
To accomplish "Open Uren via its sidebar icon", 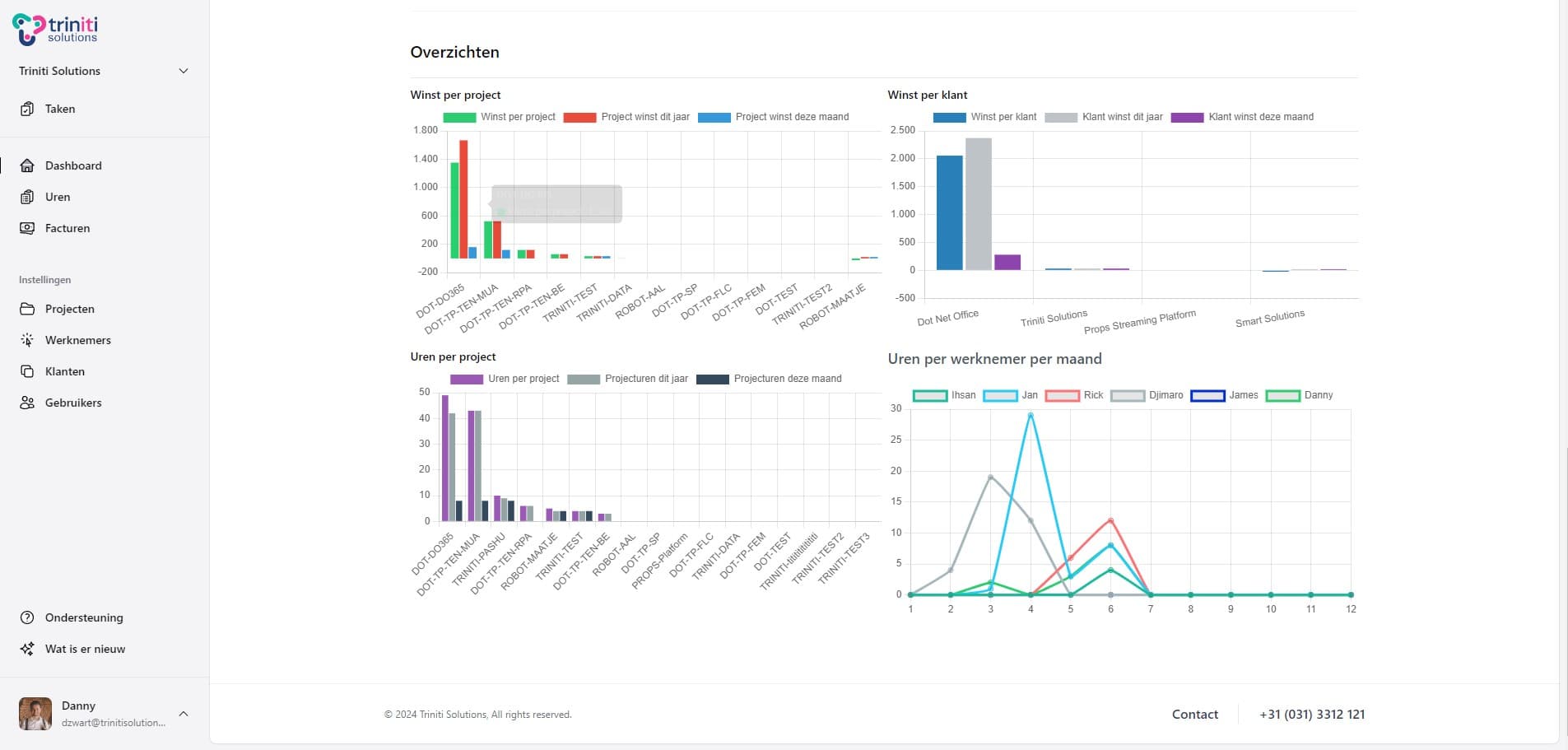I will click(x=27, y=197).
